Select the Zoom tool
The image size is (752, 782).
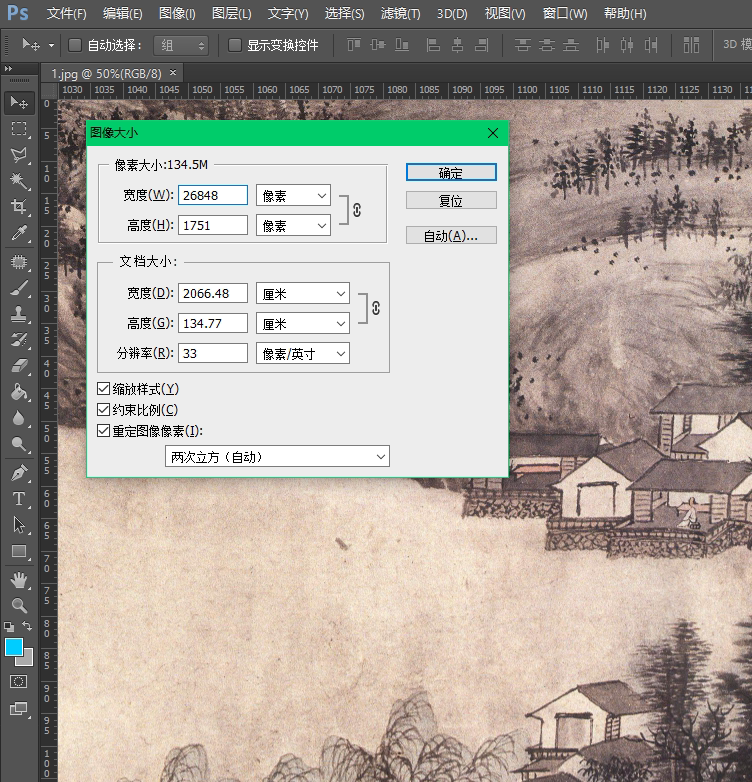(x=19, y=605)
